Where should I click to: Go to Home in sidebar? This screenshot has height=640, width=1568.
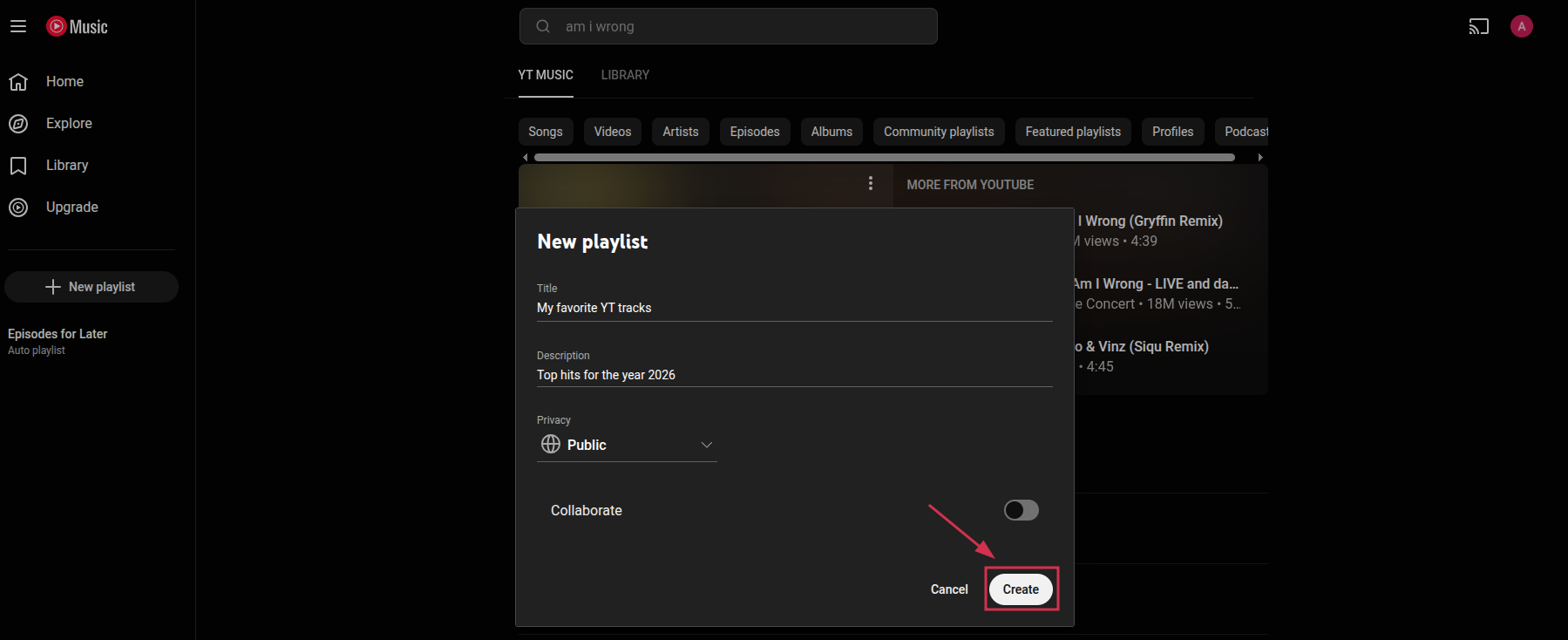click(64, 81)
